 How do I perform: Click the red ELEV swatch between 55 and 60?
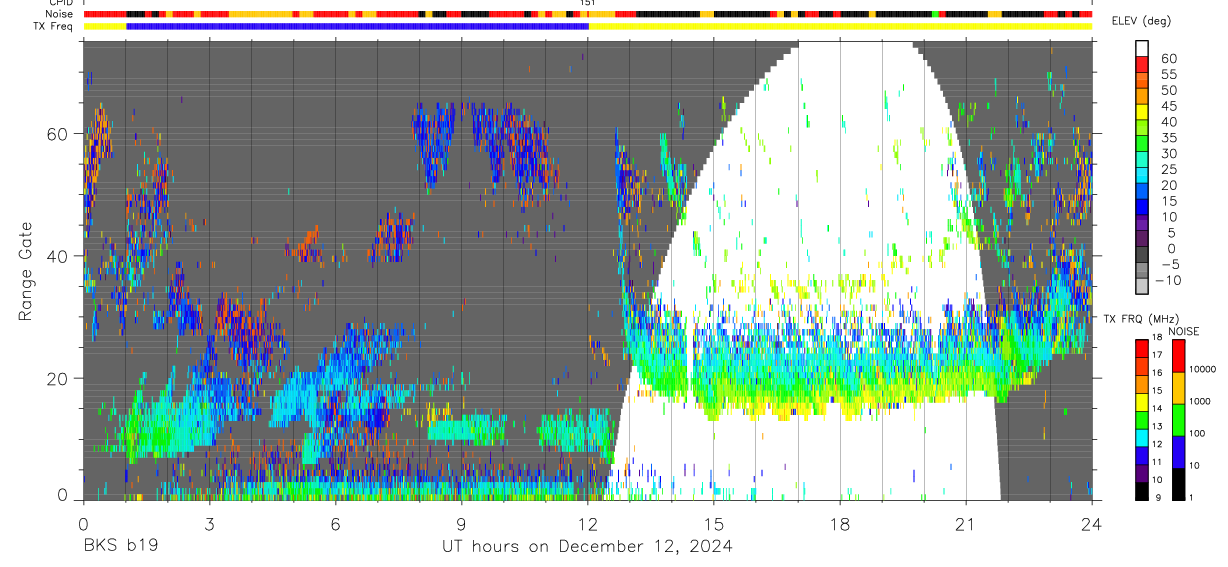[x=1143, y=64]
